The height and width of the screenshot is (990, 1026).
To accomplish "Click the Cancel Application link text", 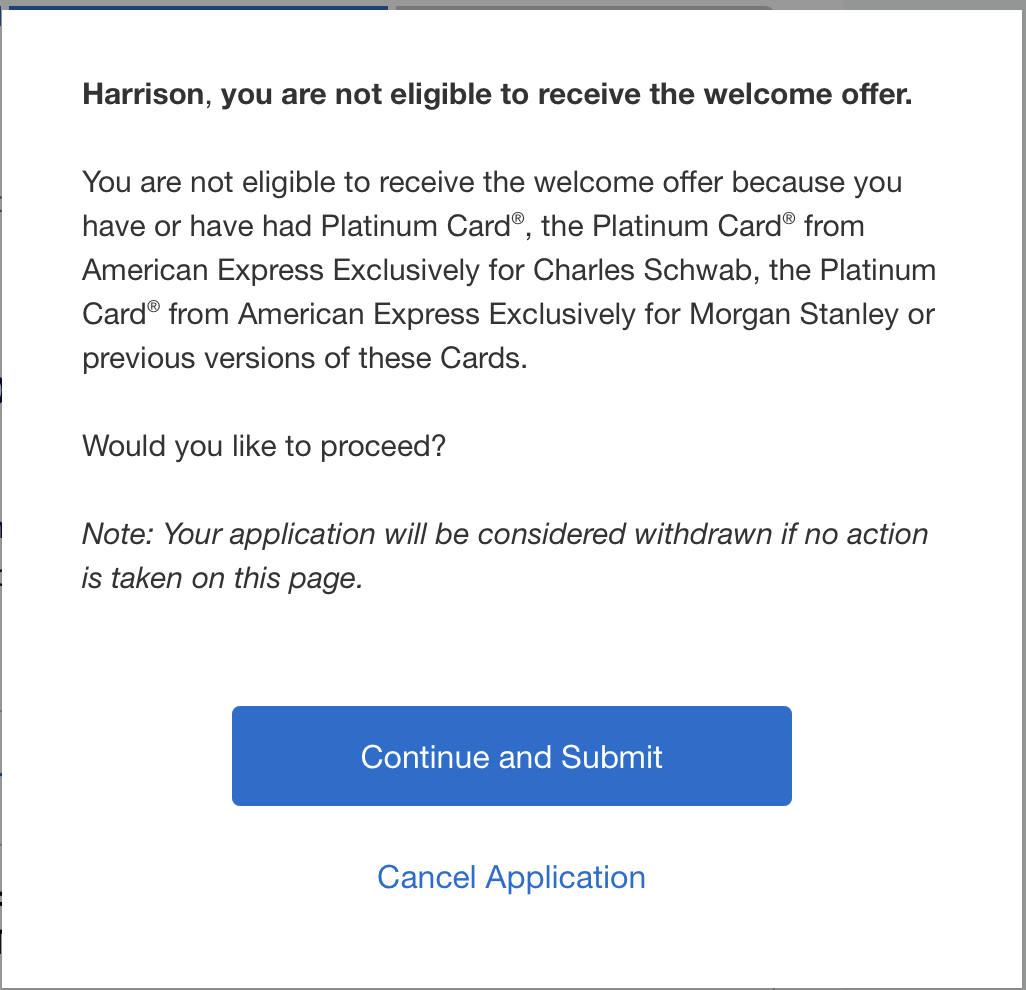I will click(511, 877).
